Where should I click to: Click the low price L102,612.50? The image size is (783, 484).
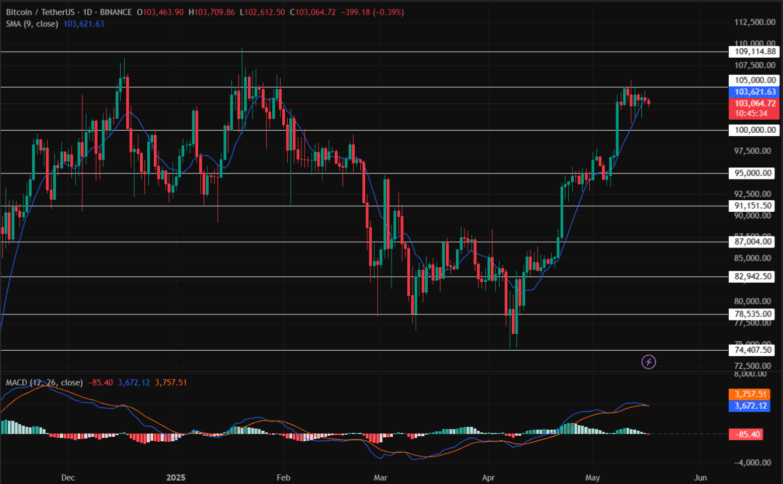click(x=262, y=12)
